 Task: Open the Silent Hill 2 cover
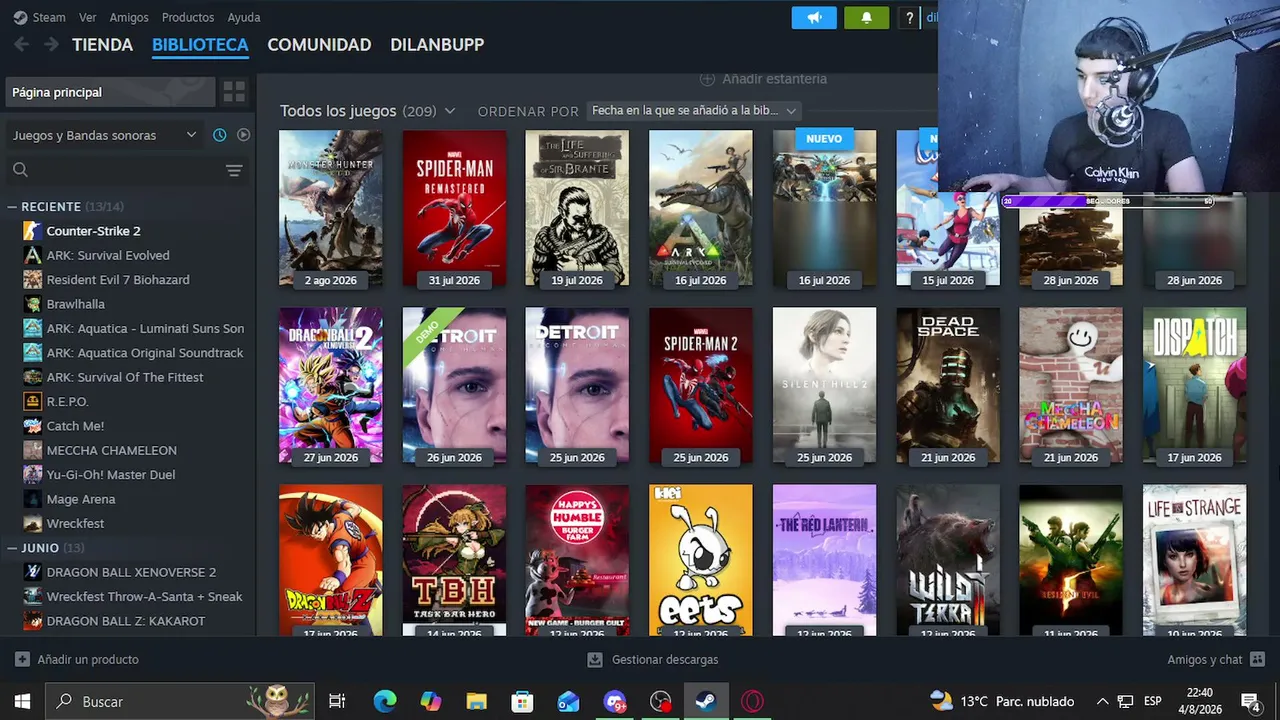(825, 386)
